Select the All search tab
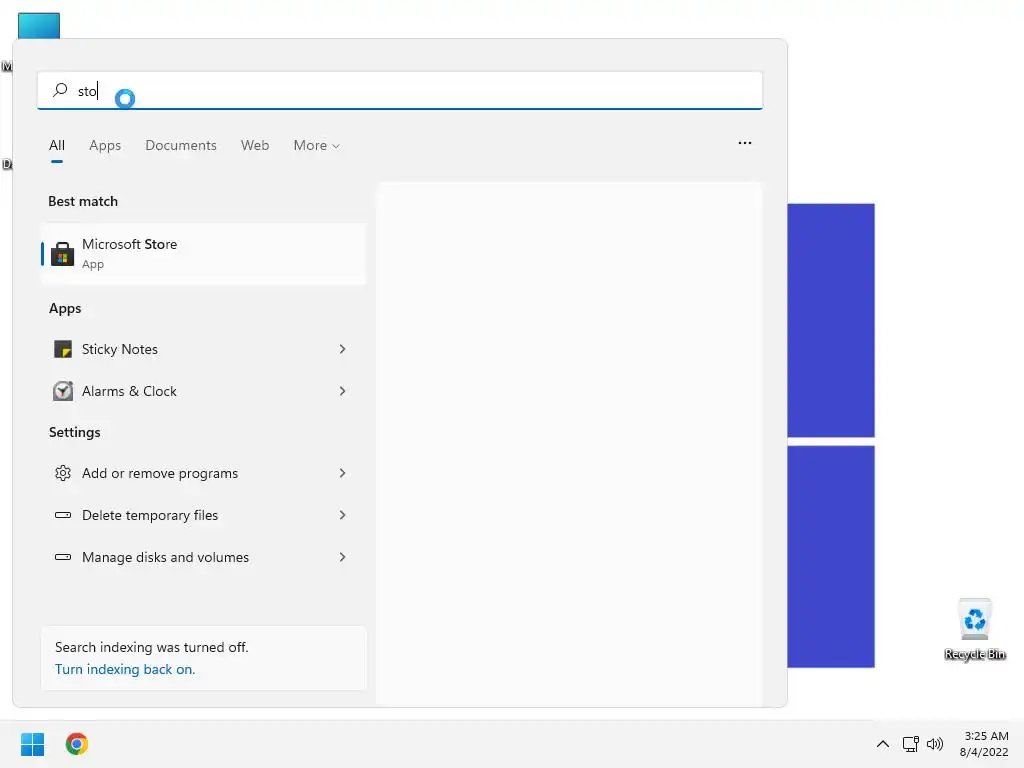The image size is (1024, 768). [57, 146]
